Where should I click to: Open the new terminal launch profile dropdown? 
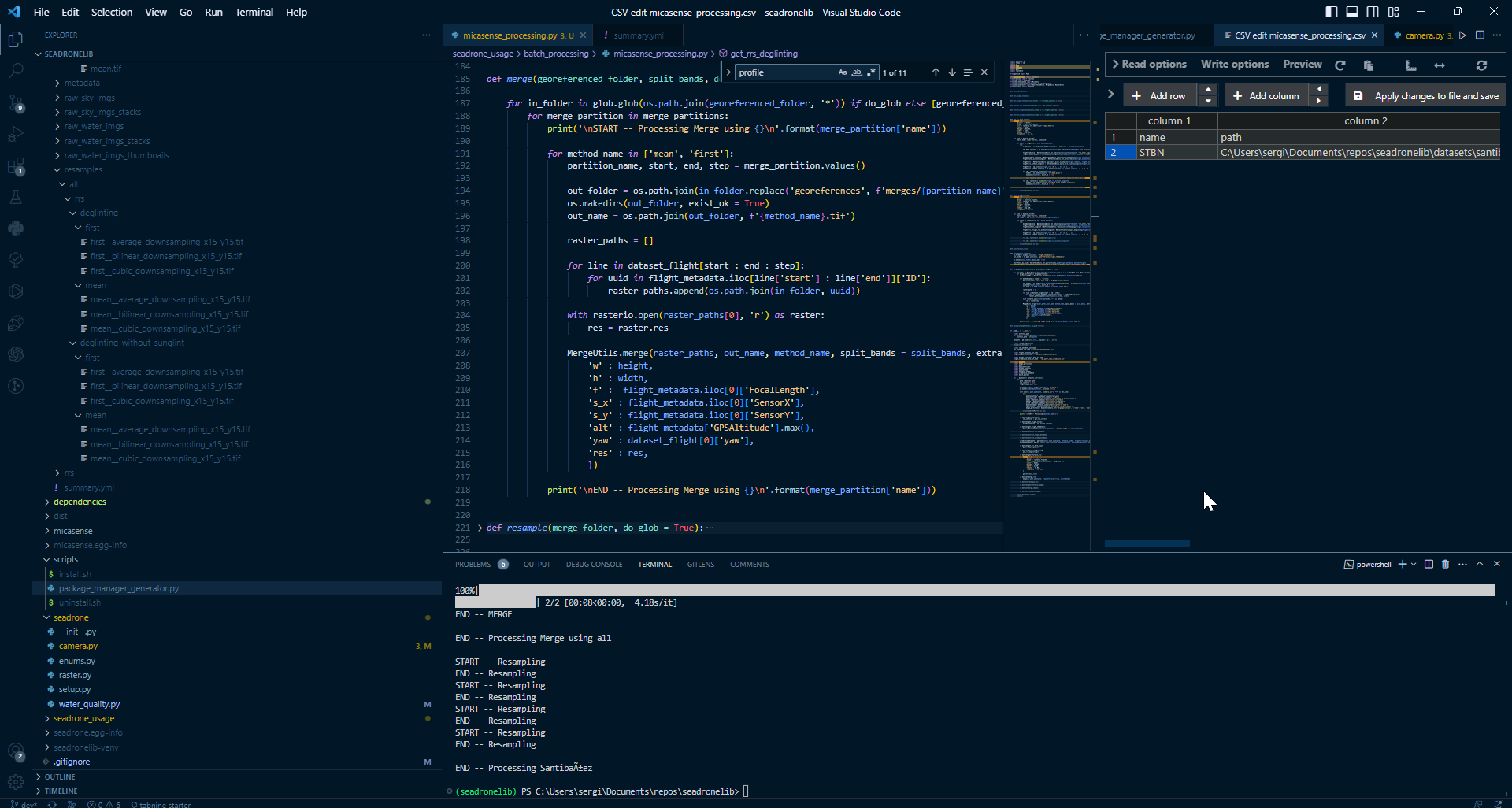click(1414, 564)
